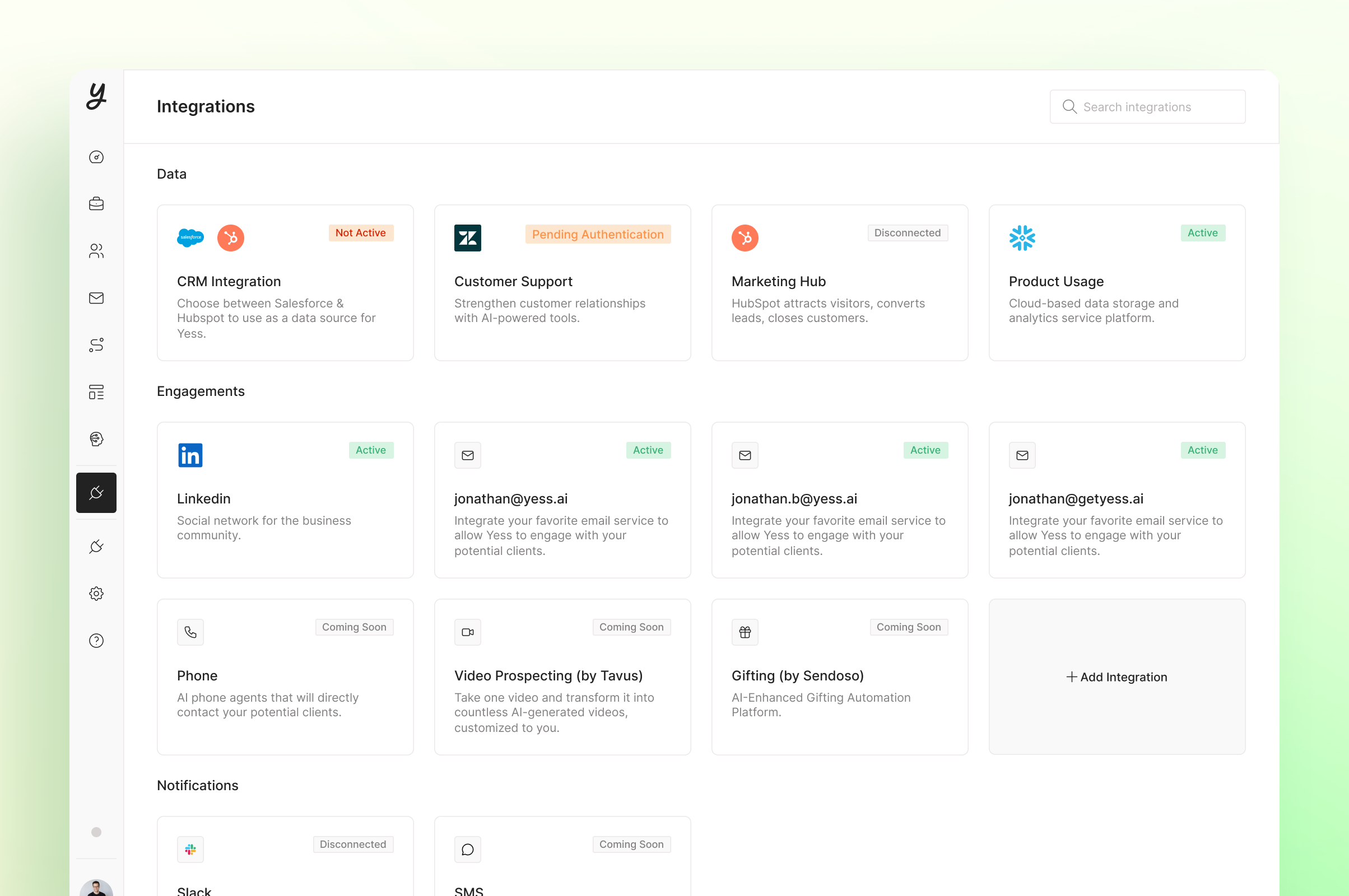Click the mail icon on jonathan@yess.ai card
This screenshot has height=896, width=1349.
click(x=468, y=455)
